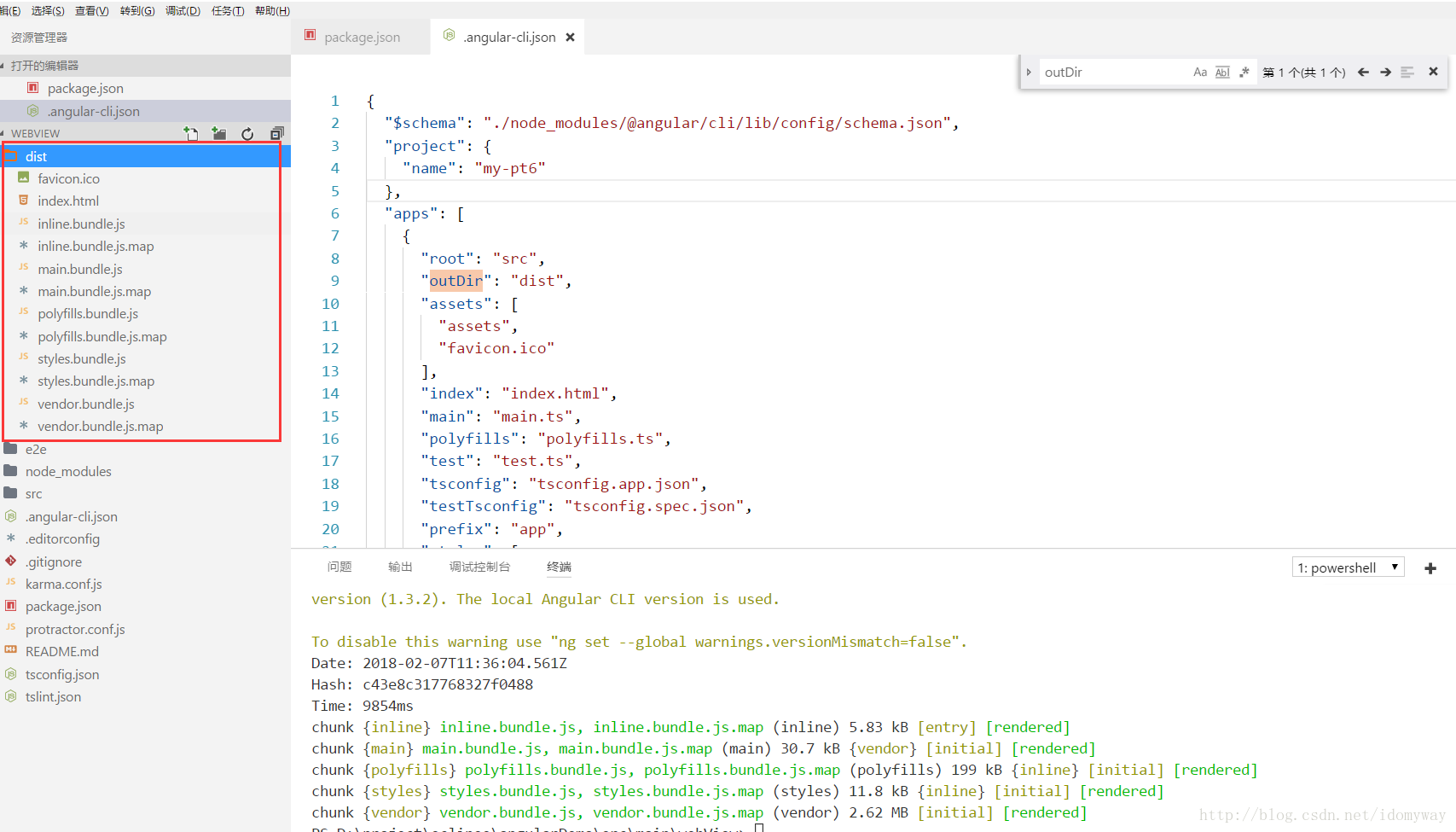Go to next match arrow
The image size is (1456, 832).
[1385, 73]
